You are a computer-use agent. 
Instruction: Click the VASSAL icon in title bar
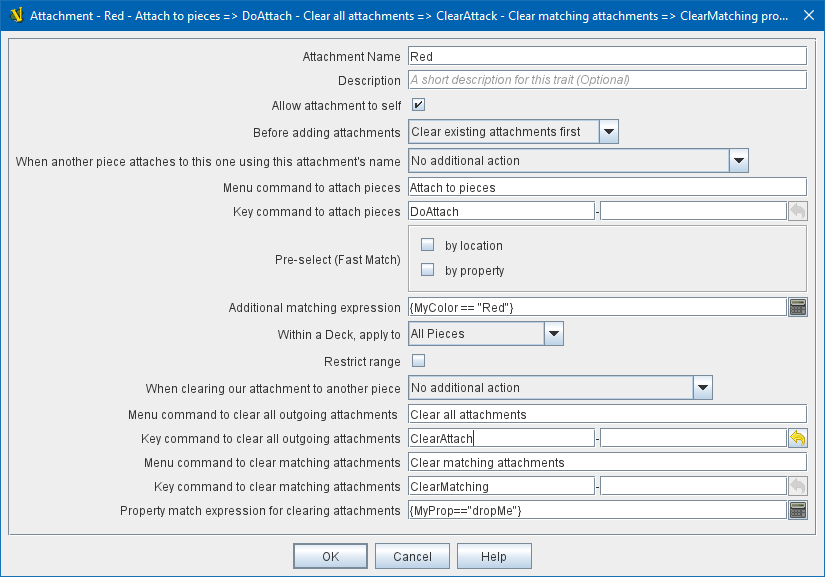coord(15,15)
